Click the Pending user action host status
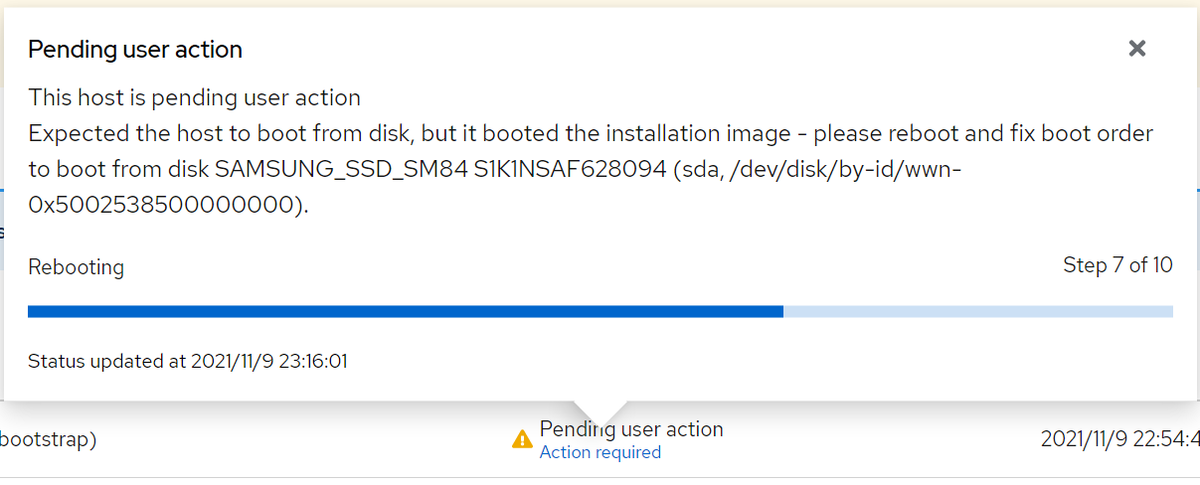Viewport: 1200px width, 485px height. [x=631, y=429]
